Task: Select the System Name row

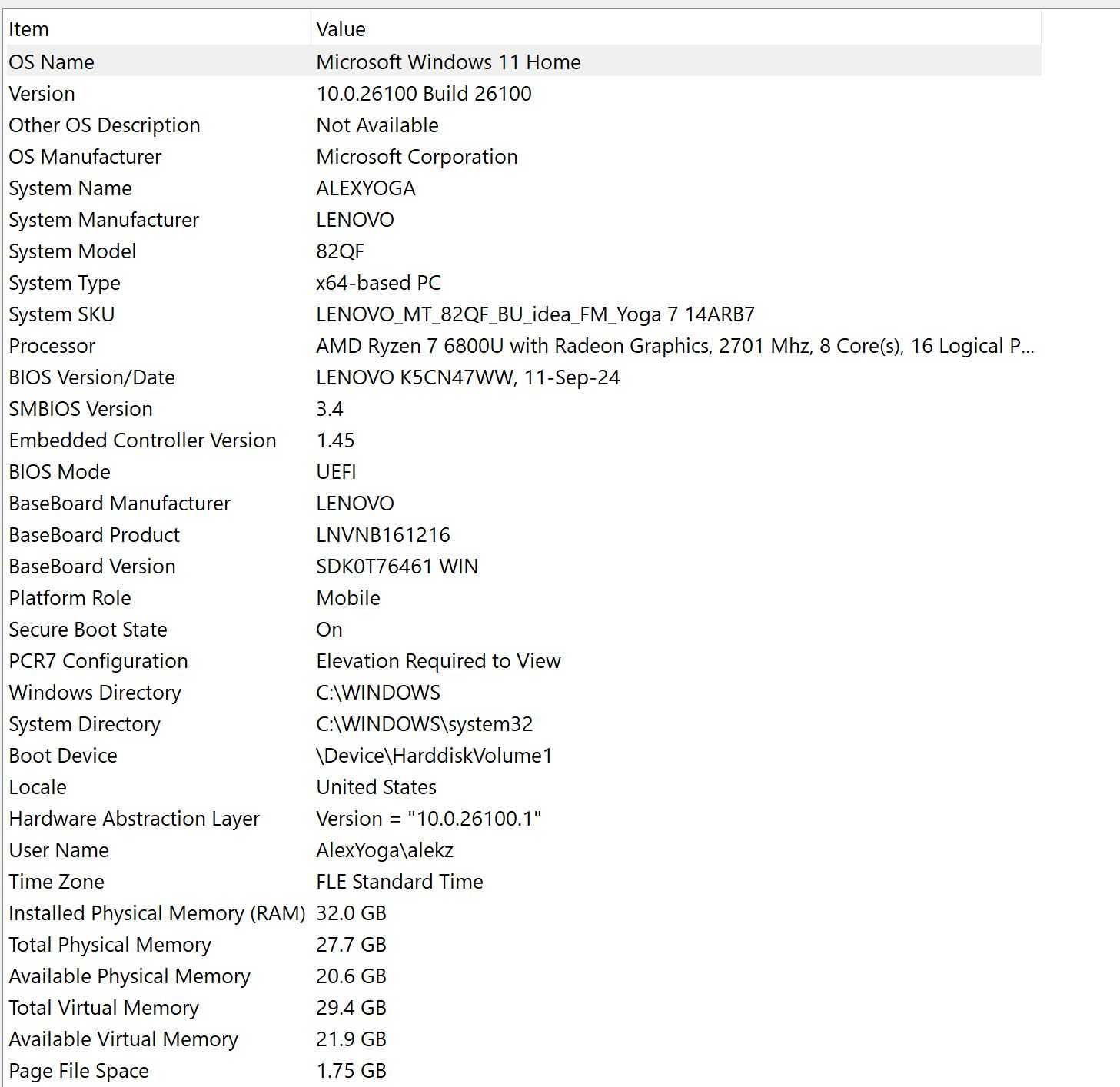Action: (70, 188)
